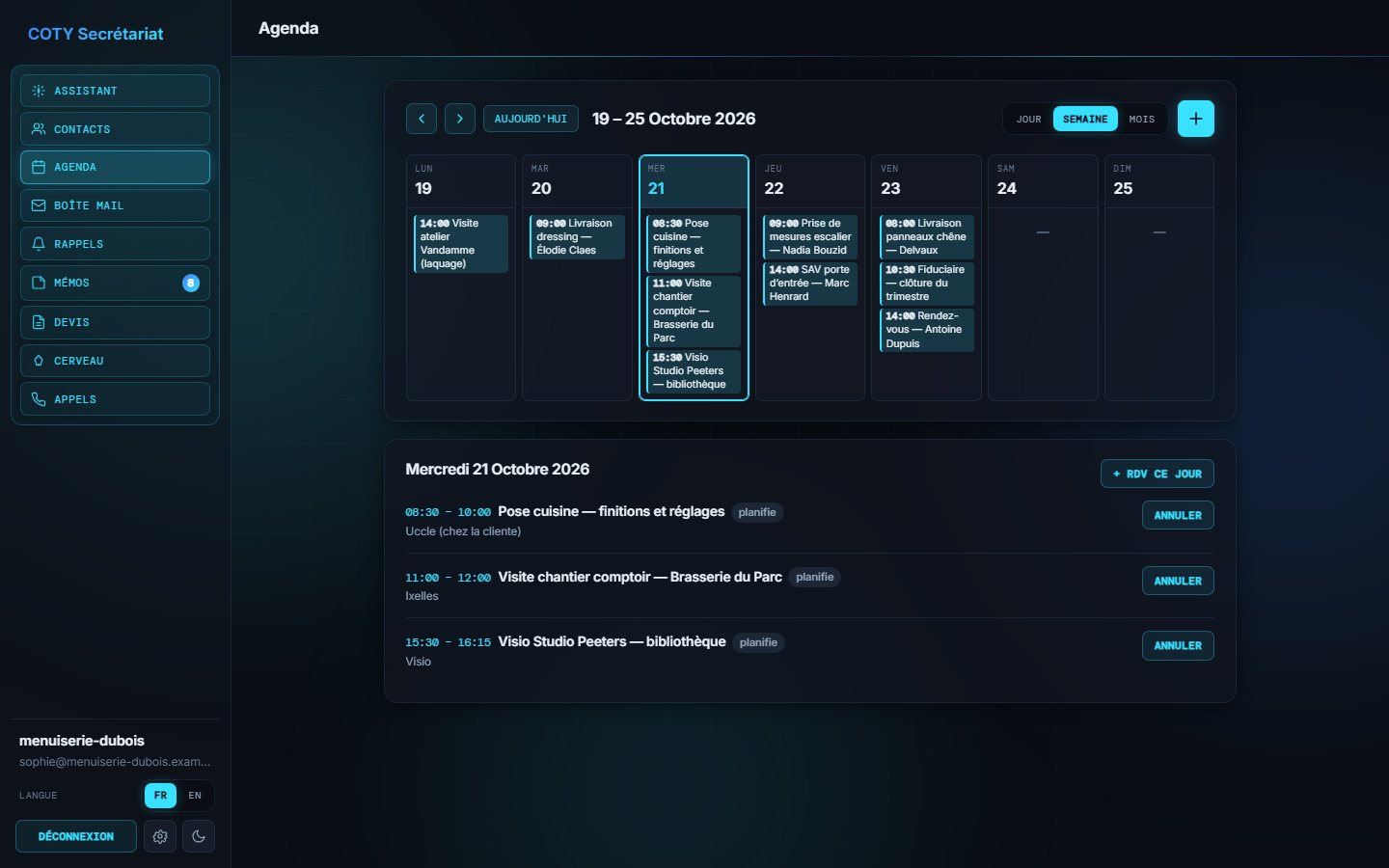Select Thursday 22 day header

(810, 181)
